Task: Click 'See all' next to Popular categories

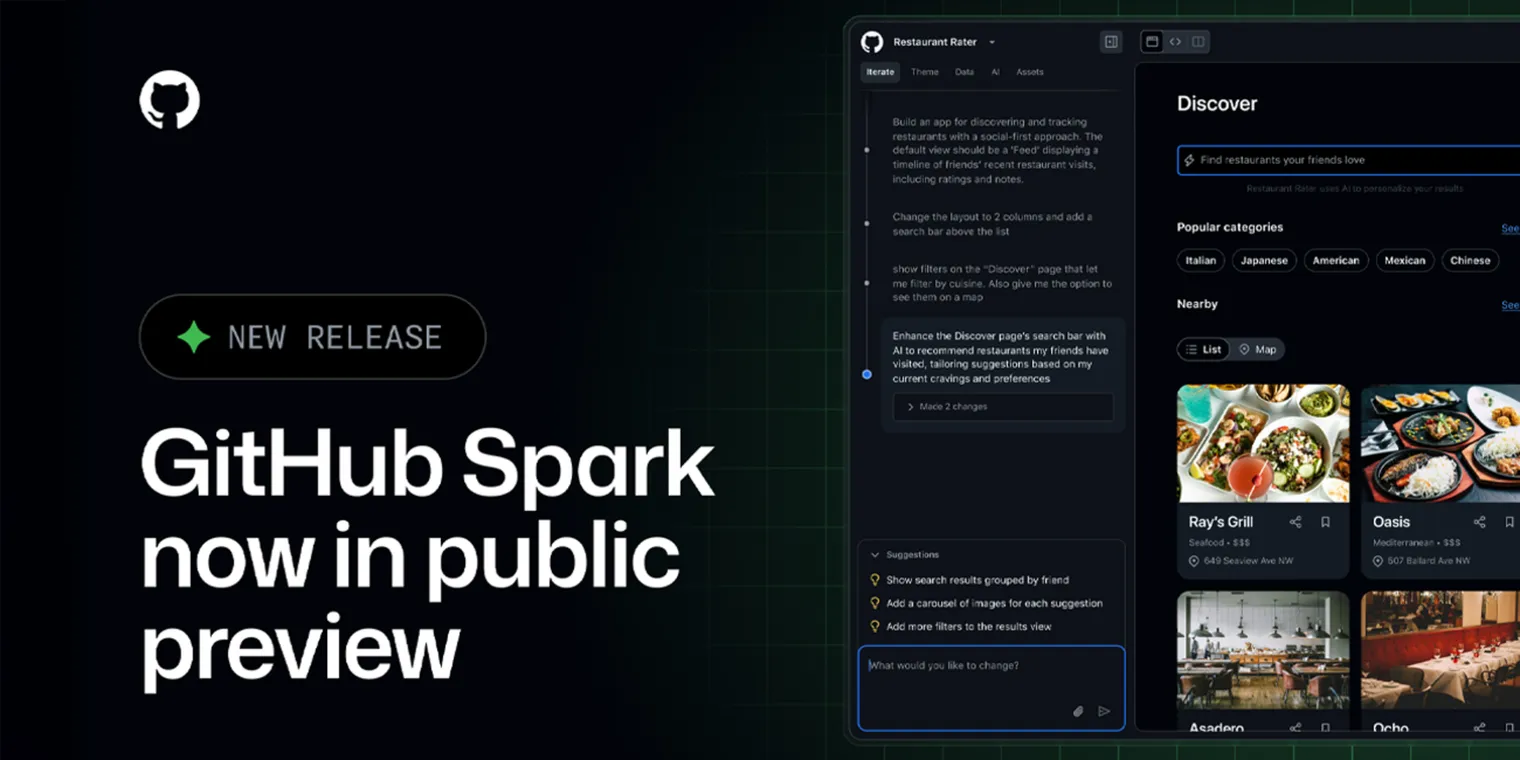Action: point(1510,228)
